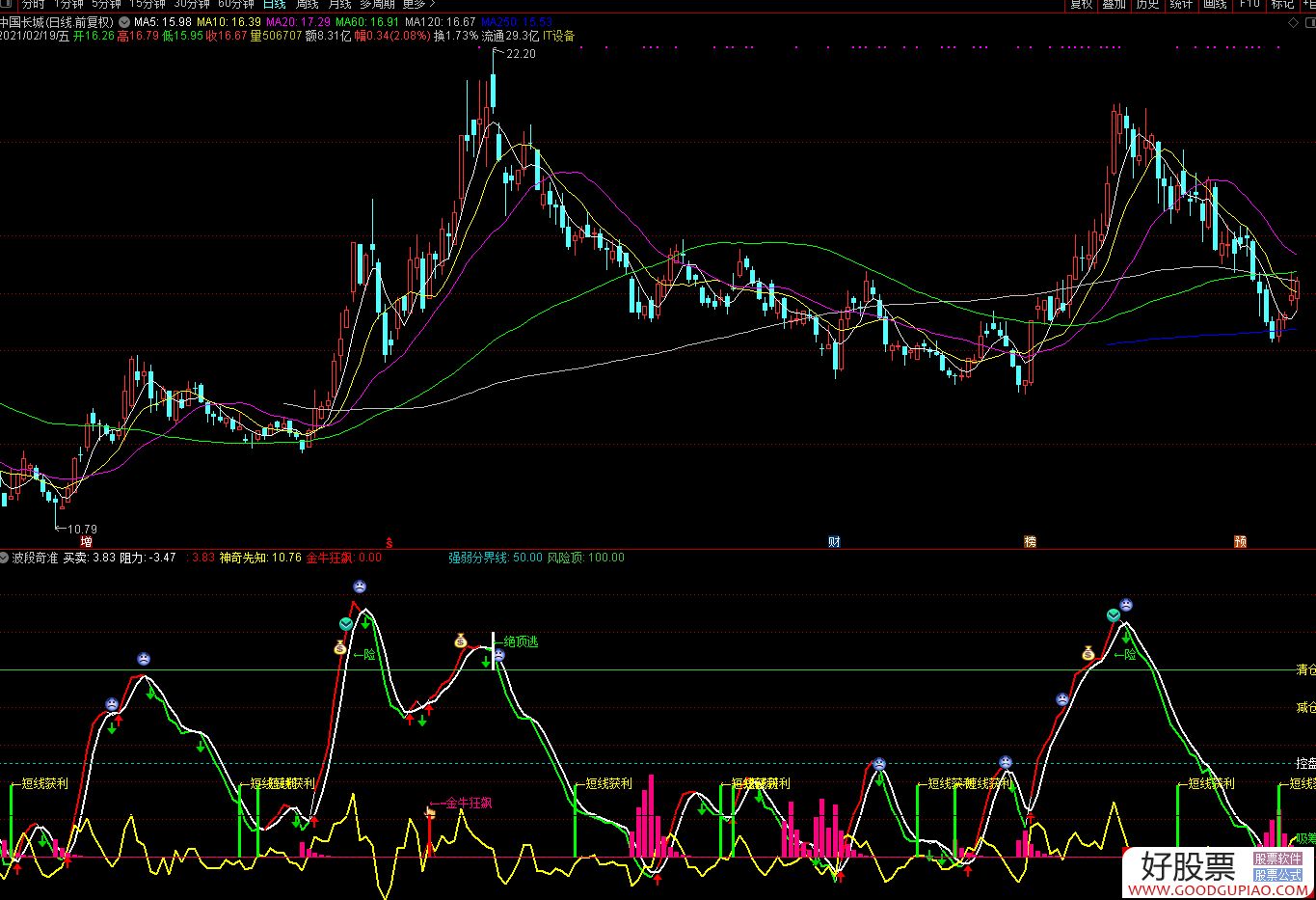1316x900 pixels.
Task: Click the MA120: 16.67 value
Action: pos(440,21)
